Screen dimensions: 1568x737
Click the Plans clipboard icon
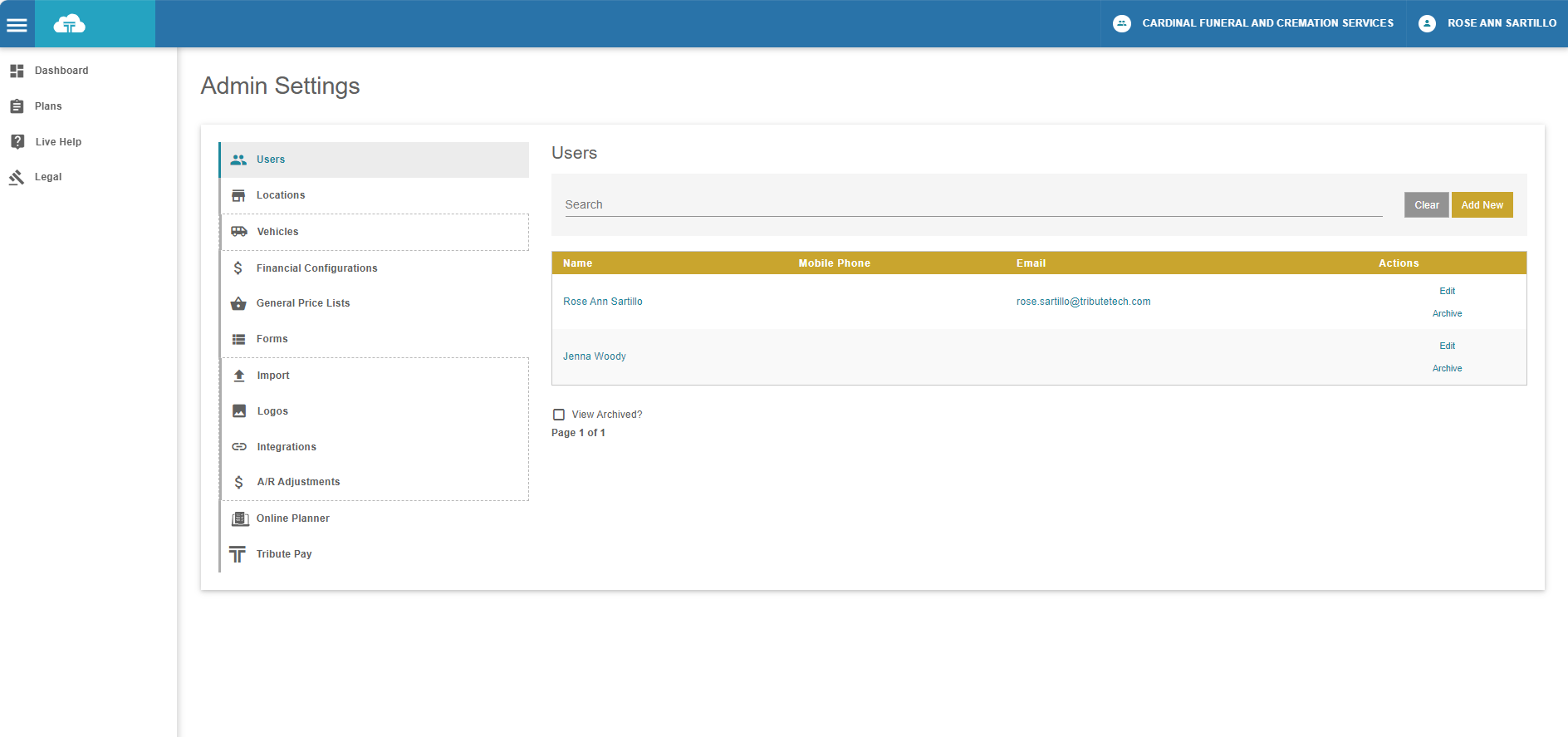click(17, 106)
